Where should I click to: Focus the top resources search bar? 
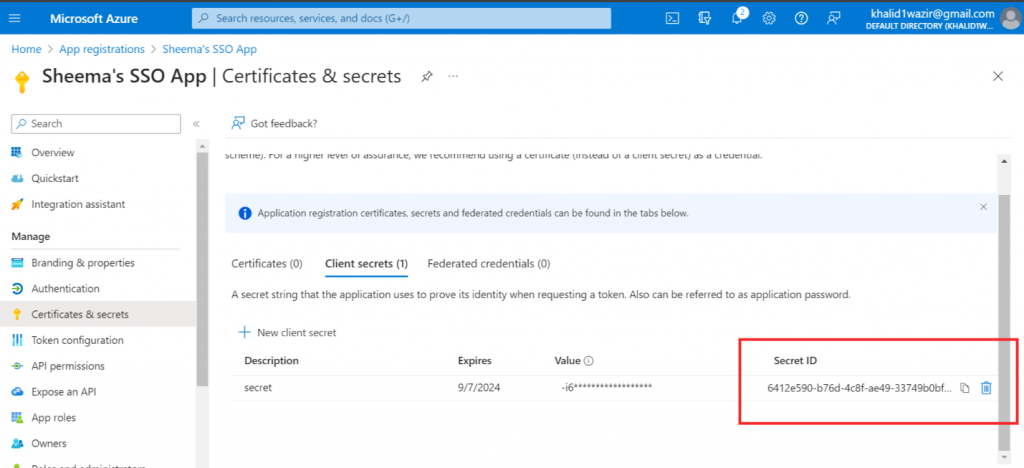(402, 18)
